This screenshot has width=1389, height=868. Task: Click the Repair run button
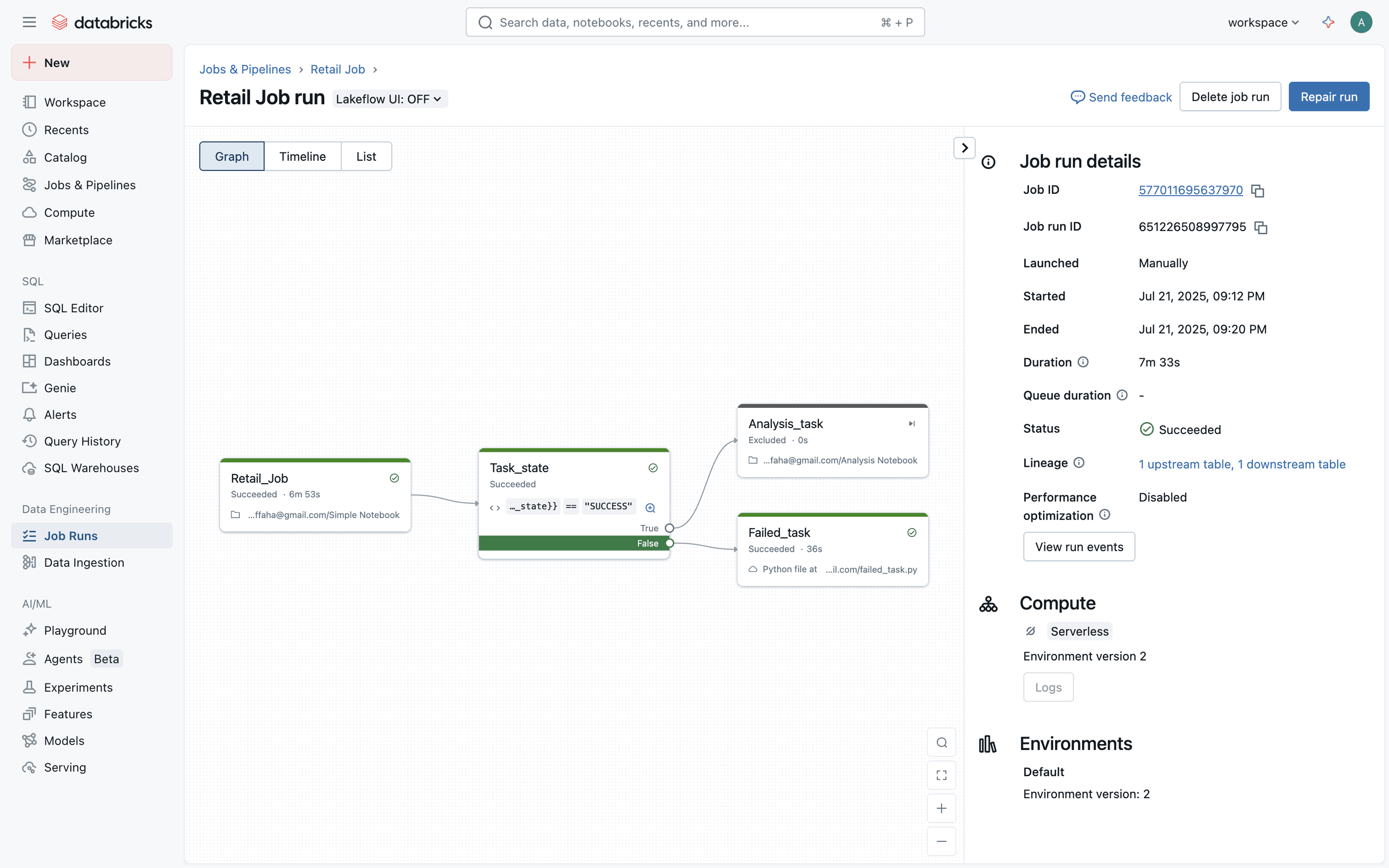click(1328, 96)
